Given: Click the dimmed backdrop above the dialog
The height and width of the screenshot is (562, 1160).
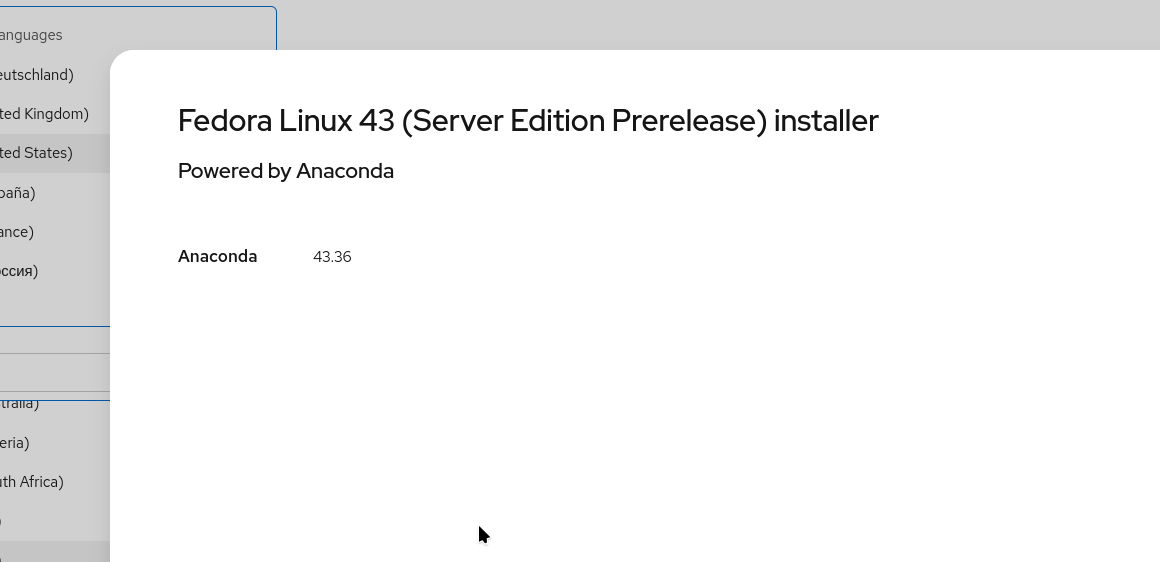Looking at the screenshot, I should coord(700,24).
